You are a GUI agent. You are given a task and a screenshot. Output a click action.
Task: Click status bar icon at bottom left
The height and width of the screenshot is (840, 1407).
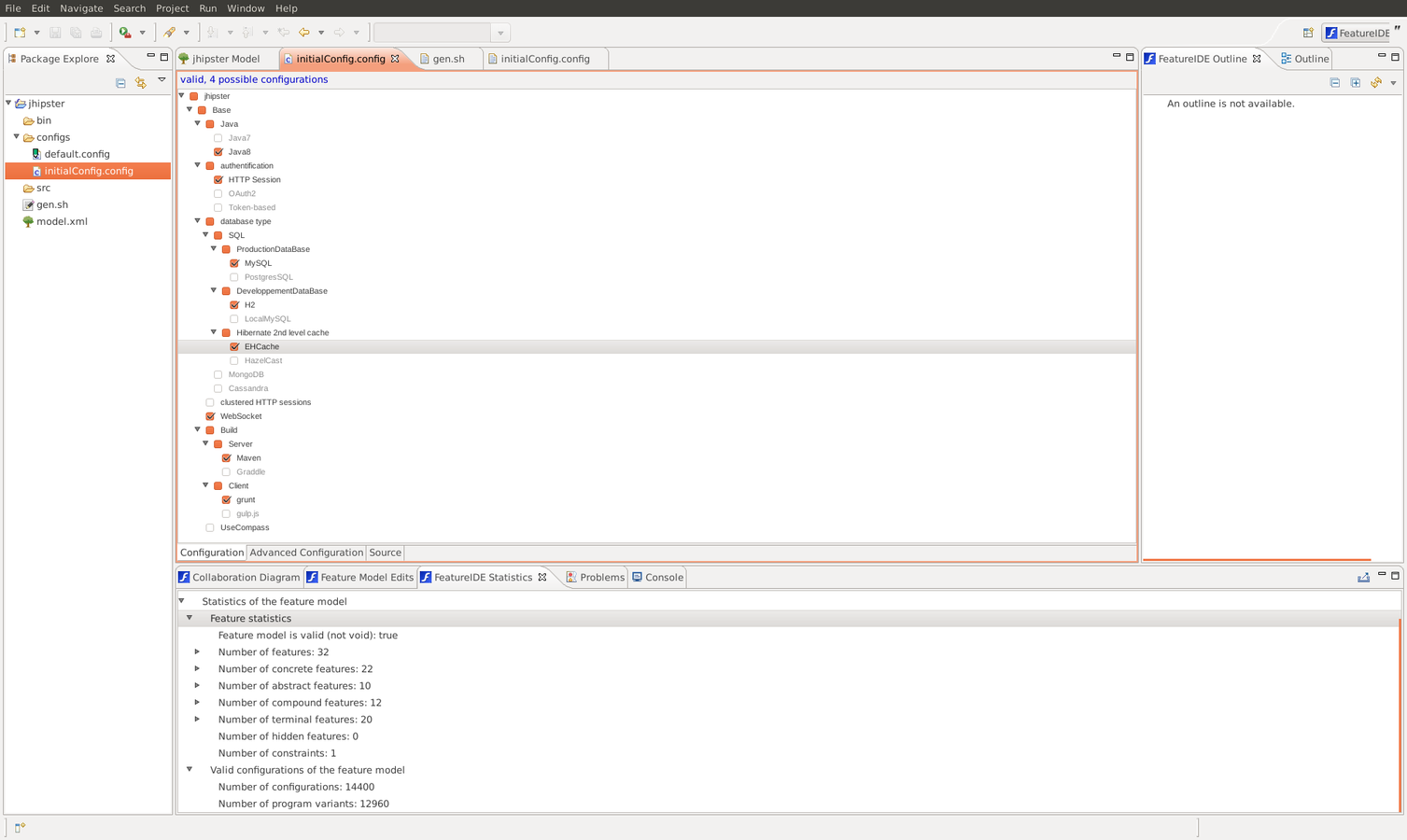(x=20, y=827)
